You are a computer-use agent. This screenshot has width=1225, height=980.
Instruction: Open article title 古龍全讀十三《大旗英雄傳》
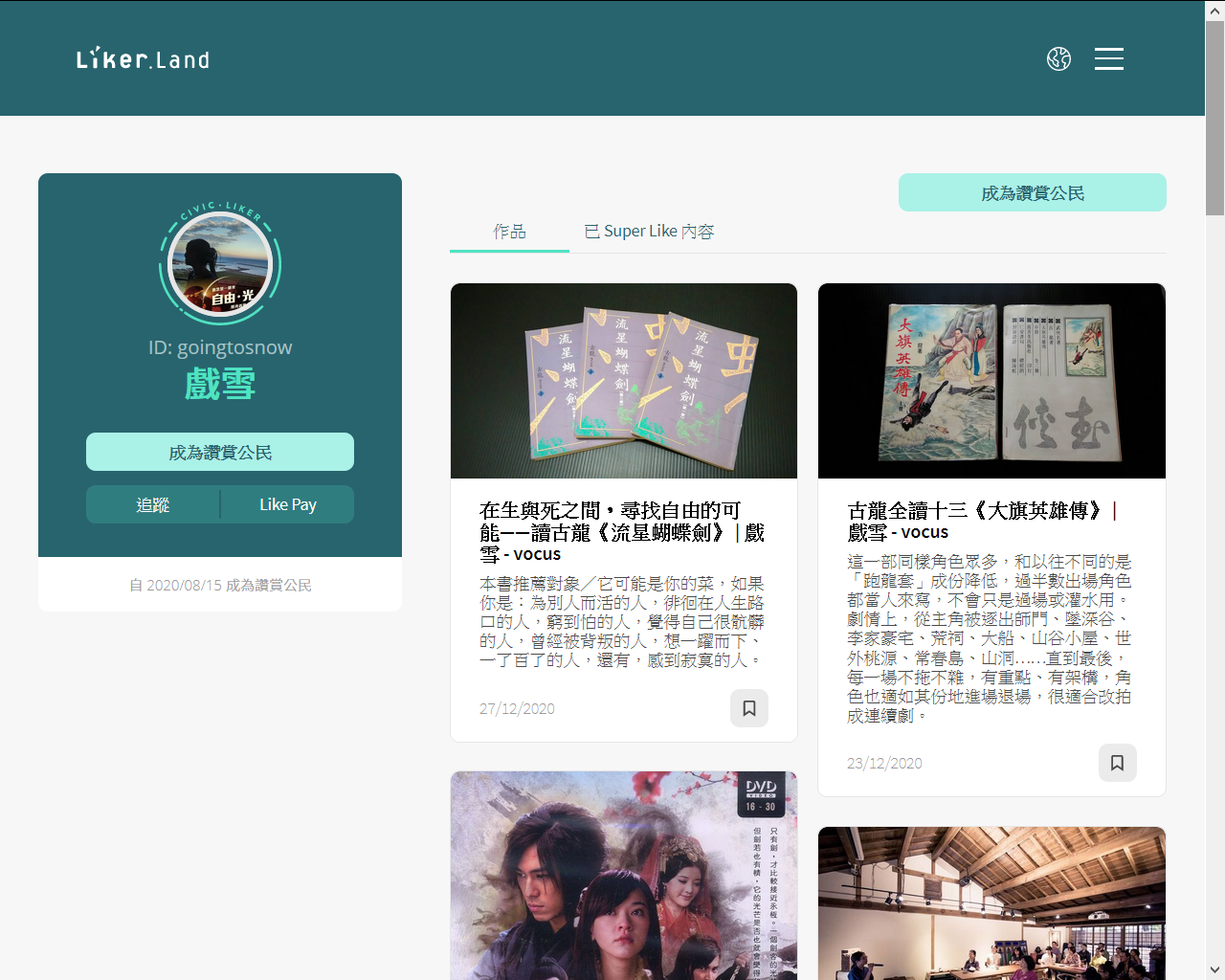pyautogui.click(x=983, y=522)
